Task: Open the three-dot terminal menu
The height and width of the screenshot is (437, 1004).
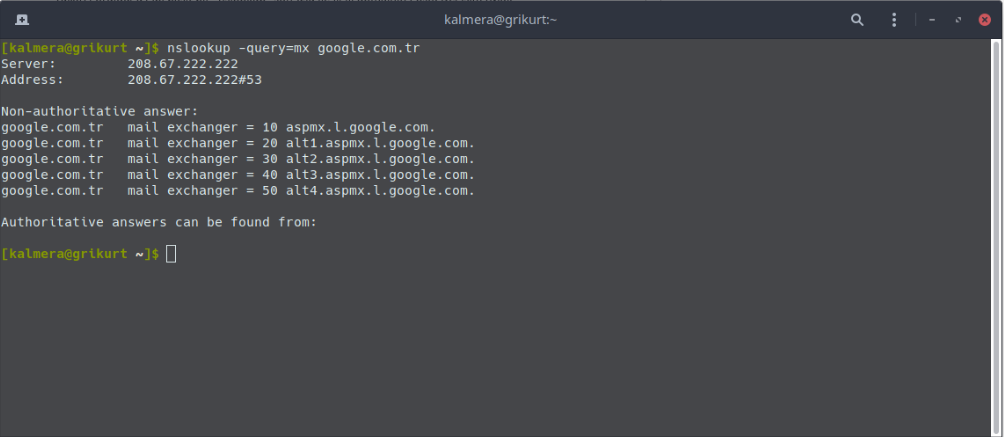Action: (894, 20)
